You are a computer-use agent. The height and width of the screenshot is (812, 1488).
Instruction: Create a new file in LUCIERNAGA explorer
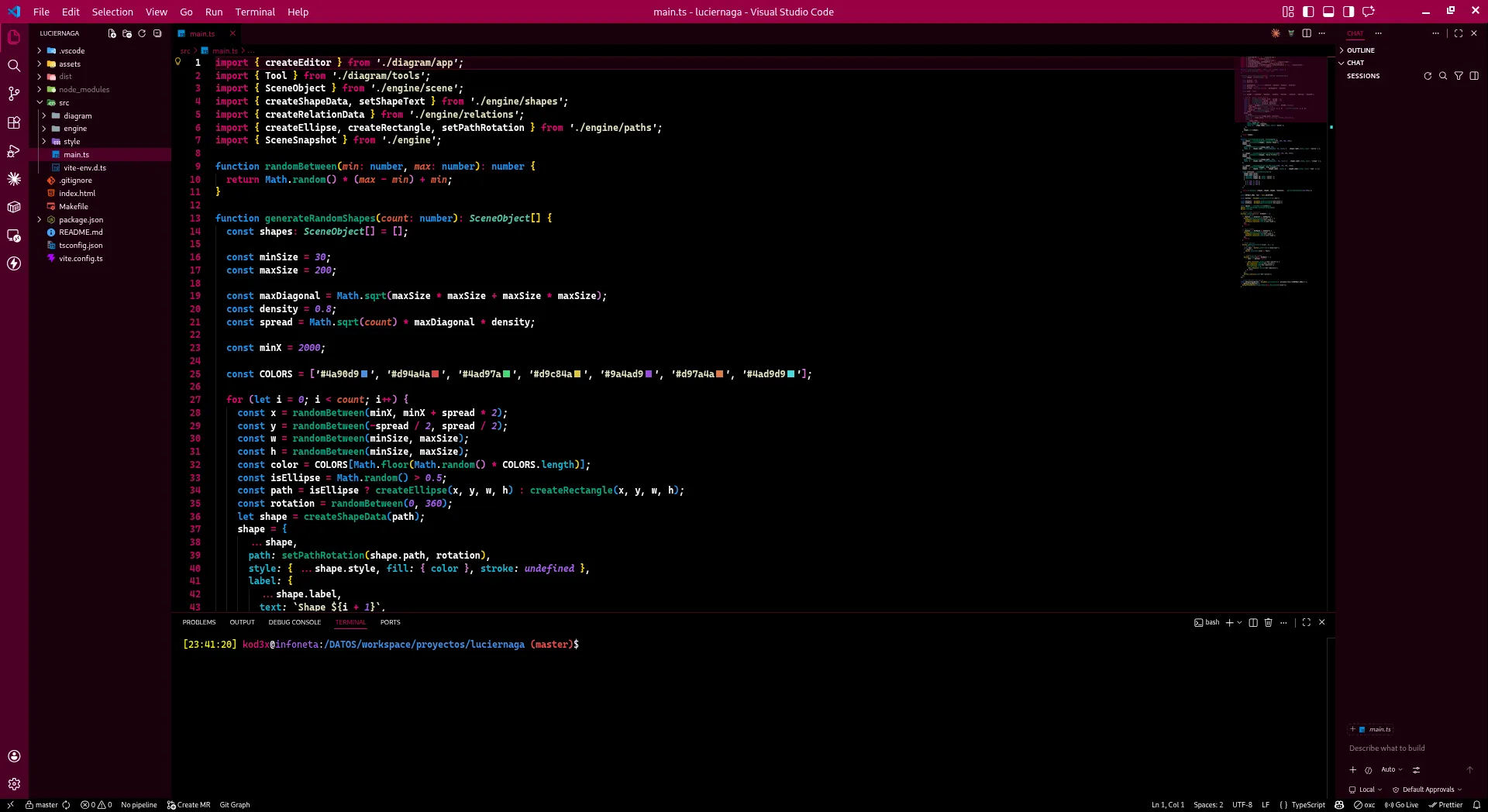(x=112, y=33)
